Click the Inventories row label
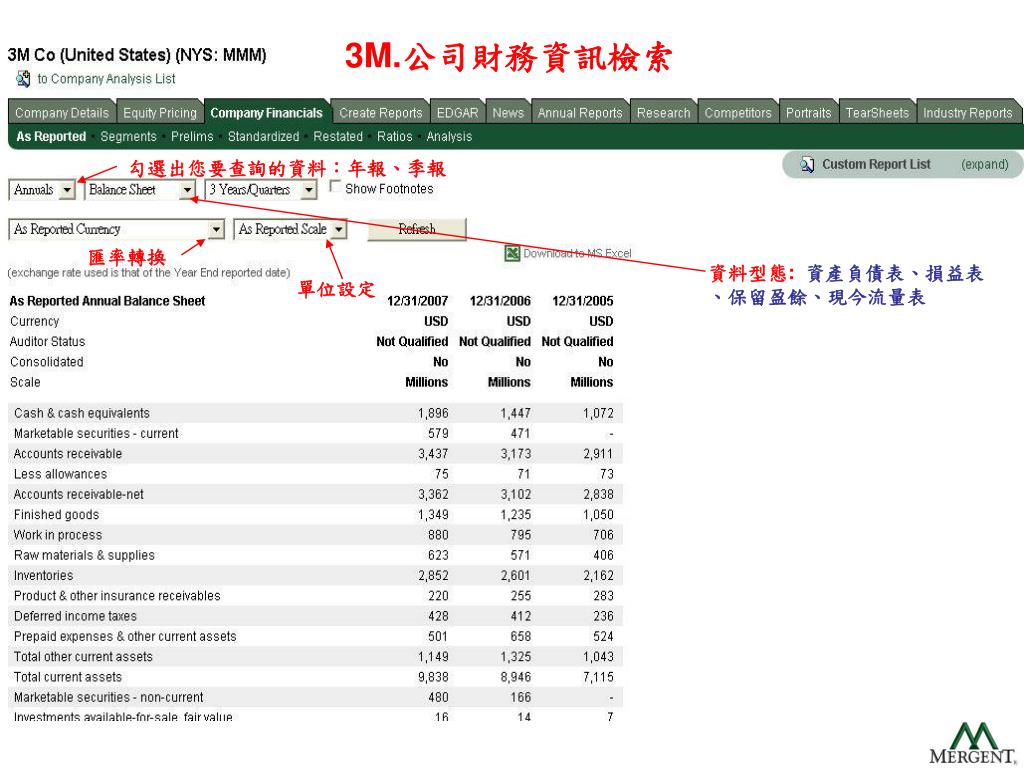This screenshot has width=1024, height=768. tap(43, 575)
